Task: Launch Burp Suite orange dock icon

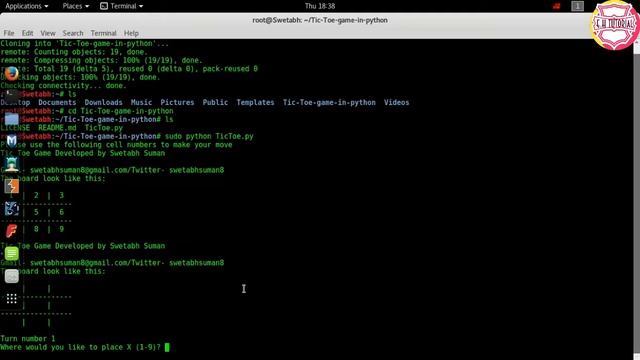Action: tap(11, 186)
